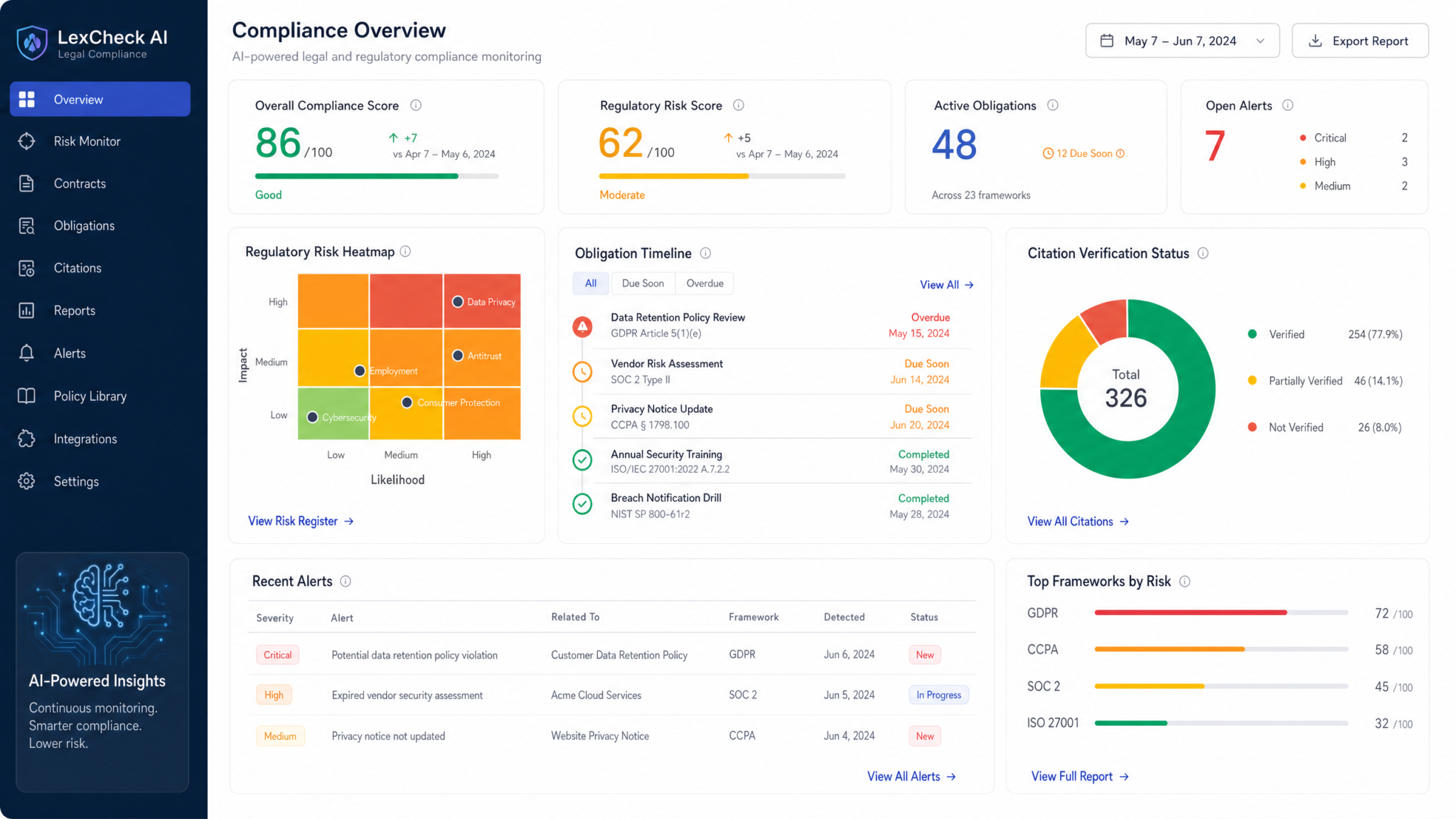Click the Regulatory Risk Score progress bar
Image resolution: width=1456 pixels, height=819 pixels.
(x=722, y=176)
